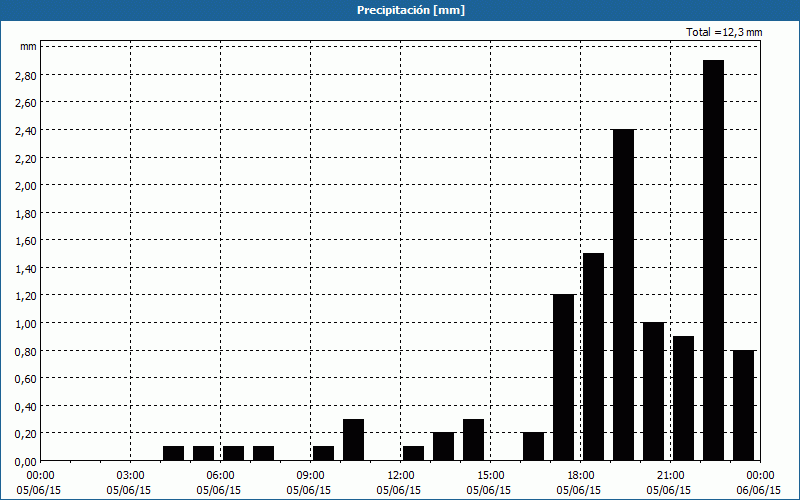The width and height of the screenshot is (800, 500).
Task: Click the 1,80 y-axis value
Action: coord(26,213)
